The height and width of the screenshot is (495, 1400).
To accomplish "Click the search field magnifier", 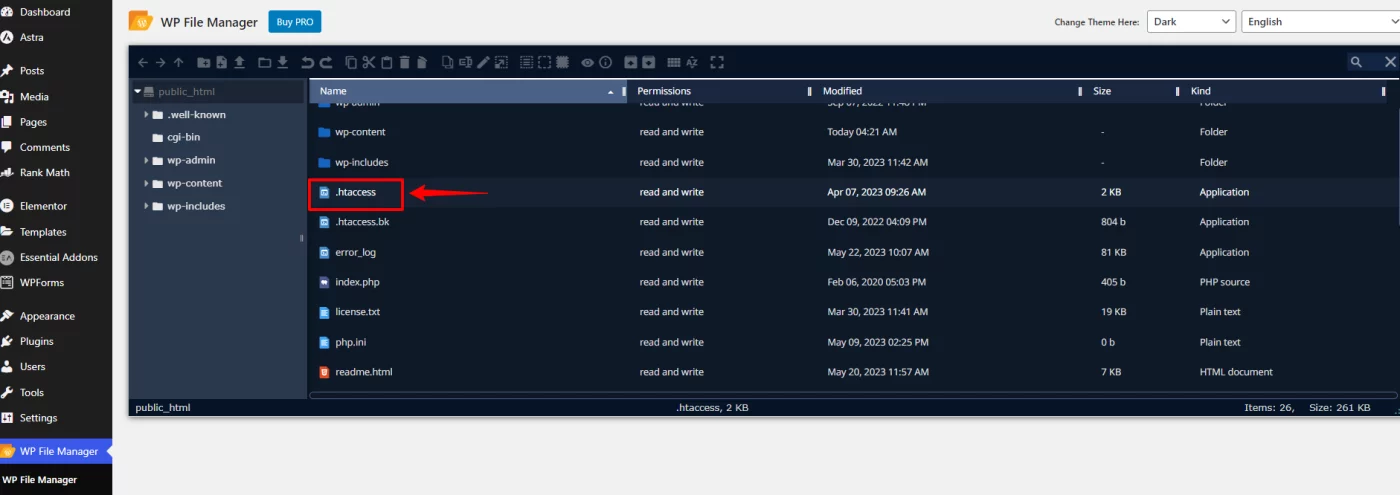I will click(1356, 62).
